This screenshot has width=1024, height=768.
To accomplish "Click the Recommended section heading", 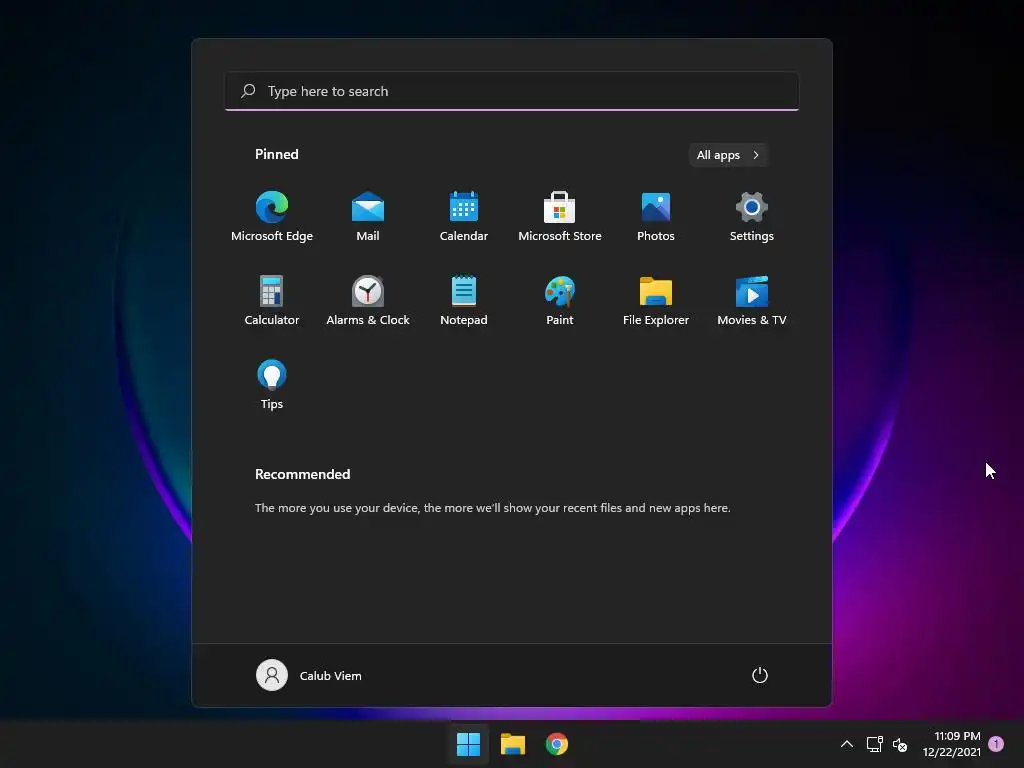I will 302,474.
